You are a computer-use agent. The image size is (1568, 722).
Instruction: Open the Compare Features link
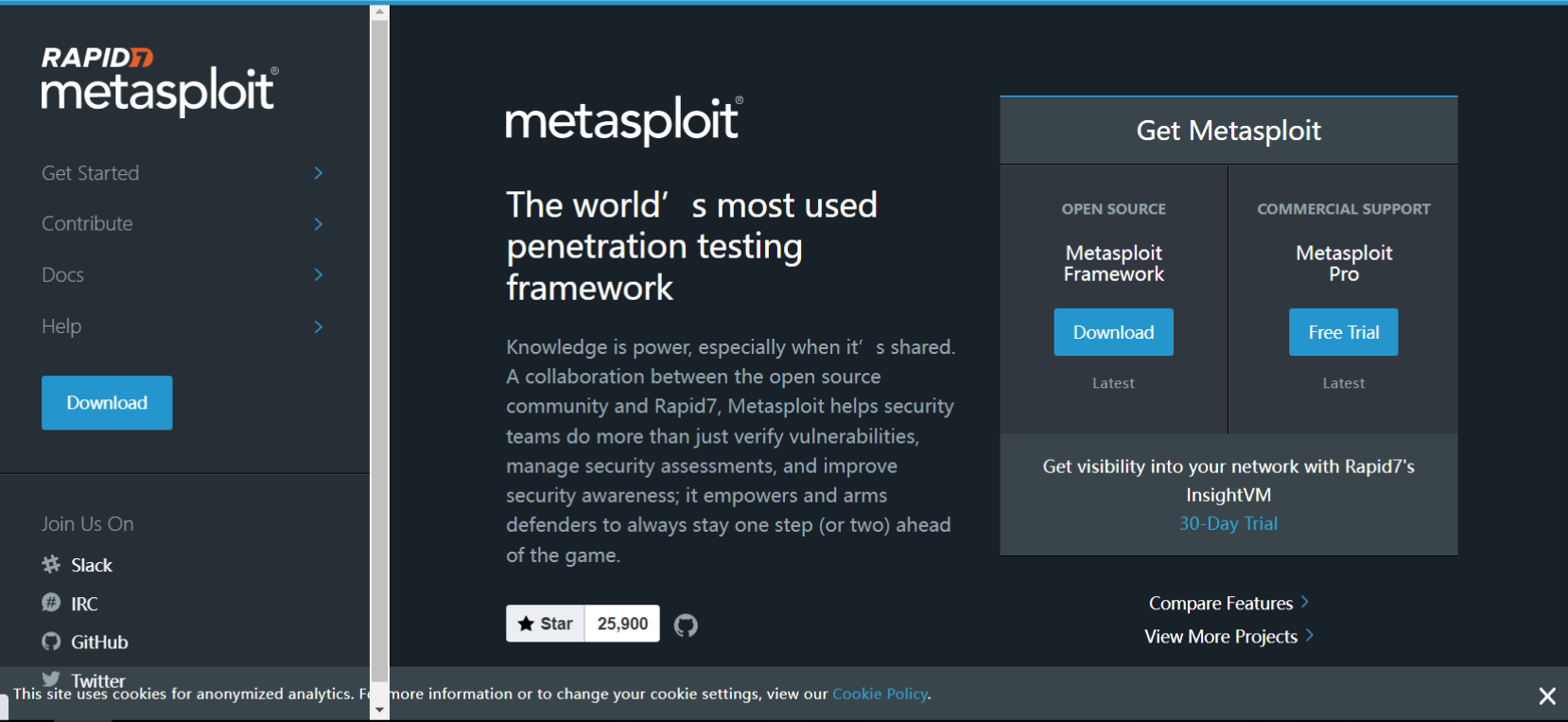pyautogui.click(x=1221, y=604)
